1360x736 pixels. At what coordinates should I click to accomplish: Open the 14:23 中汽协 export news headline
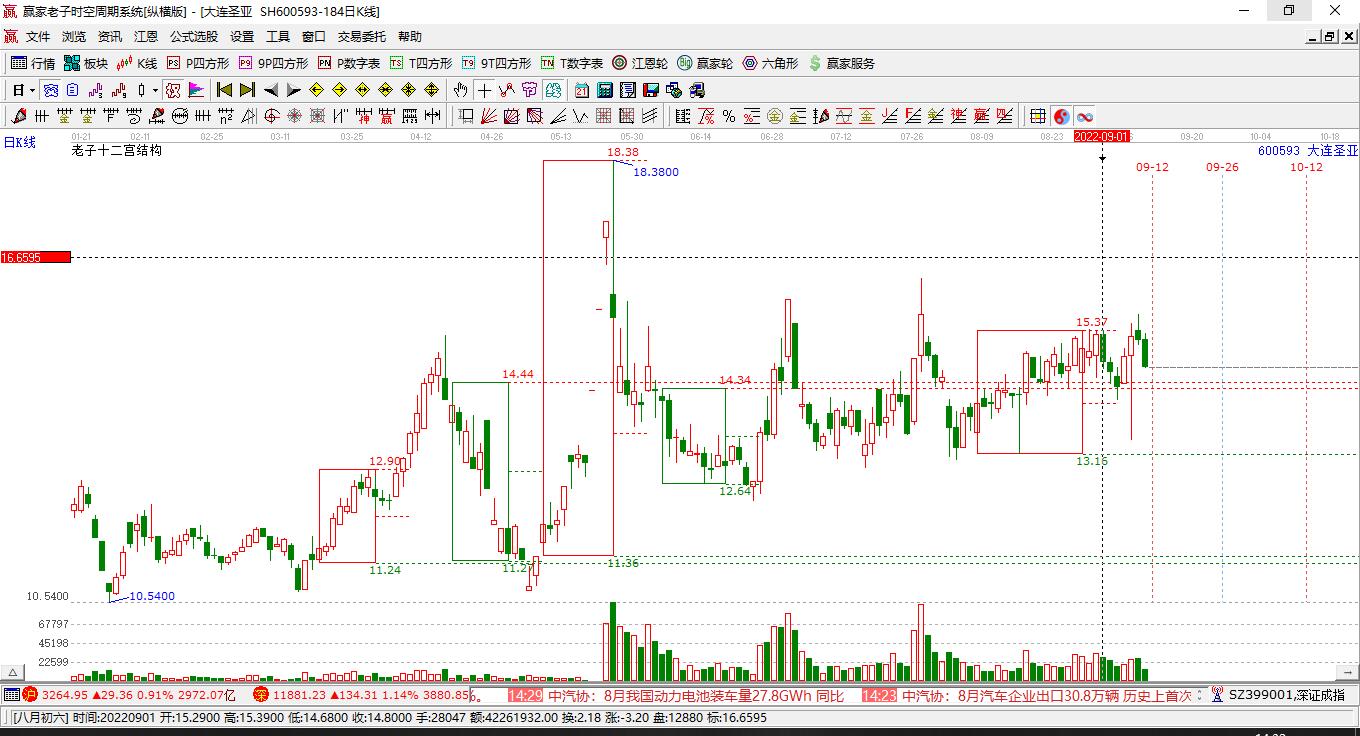click(x=1027, y=696)
